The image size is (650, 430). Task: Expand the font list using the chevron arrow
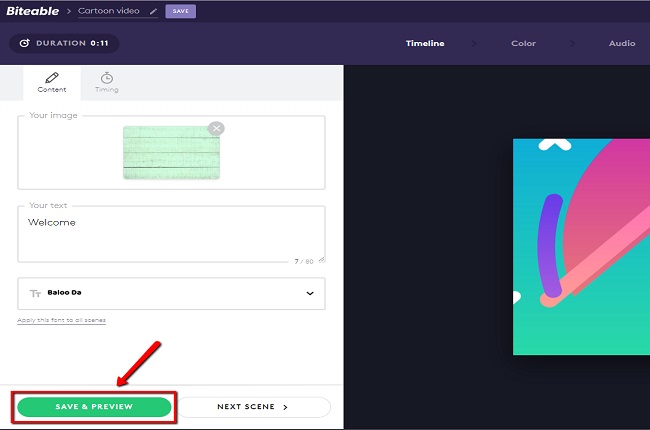309,294
